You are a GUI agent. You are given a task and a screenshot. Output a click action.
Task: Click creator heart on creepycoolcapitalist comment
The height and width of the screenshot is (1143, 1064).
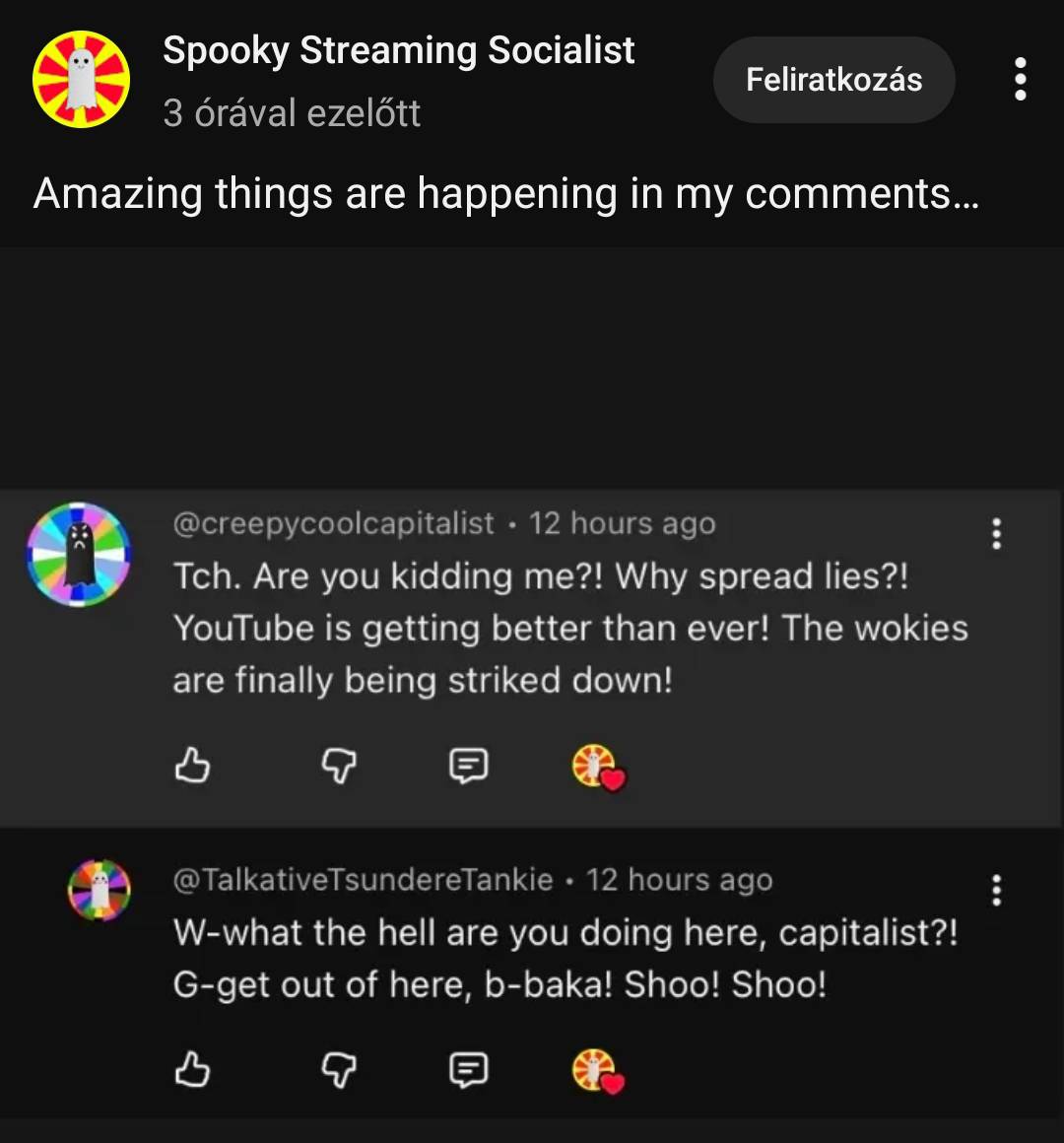[x=597, y=767]
